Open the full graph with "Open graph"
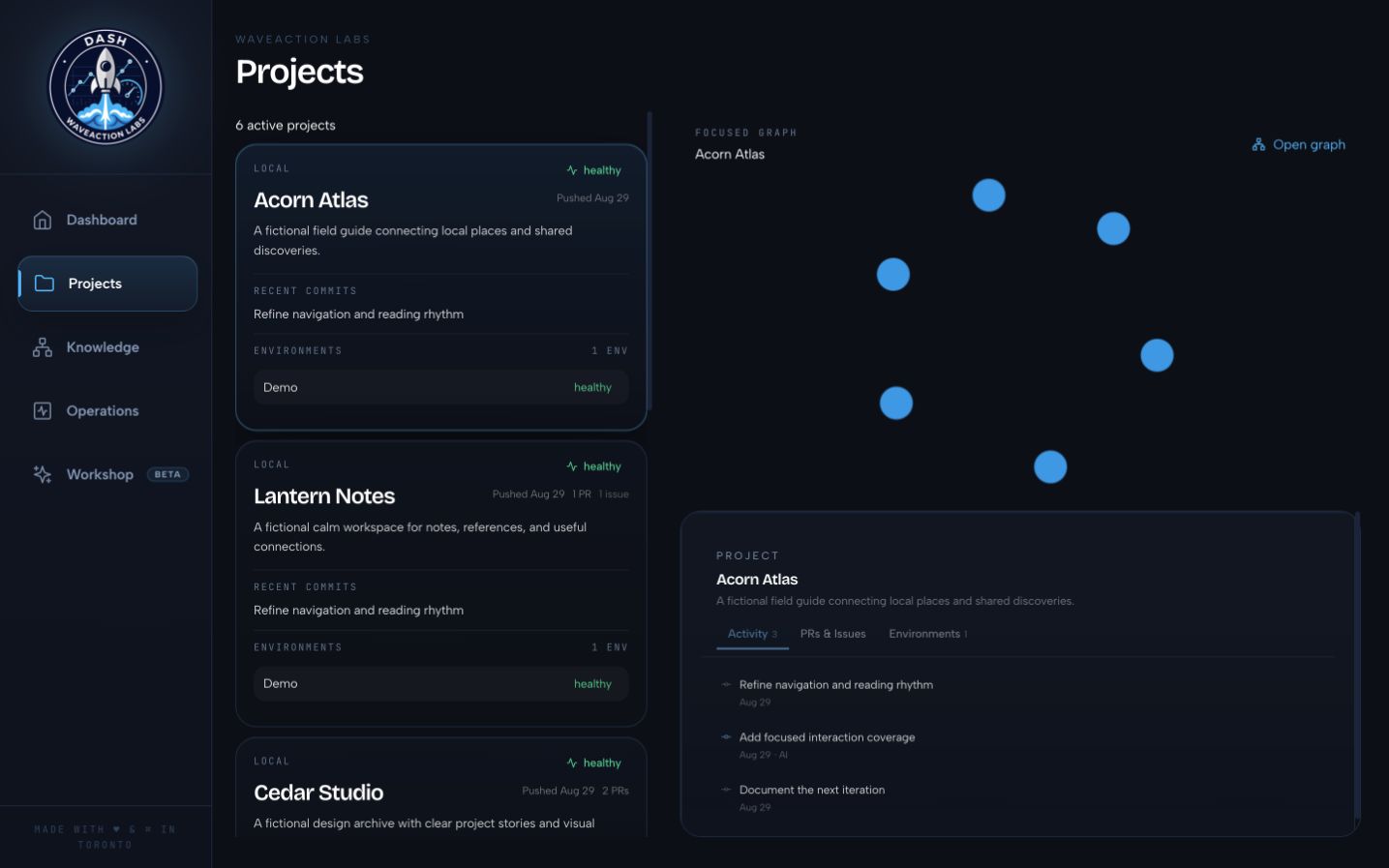 tap(1299, 145)
